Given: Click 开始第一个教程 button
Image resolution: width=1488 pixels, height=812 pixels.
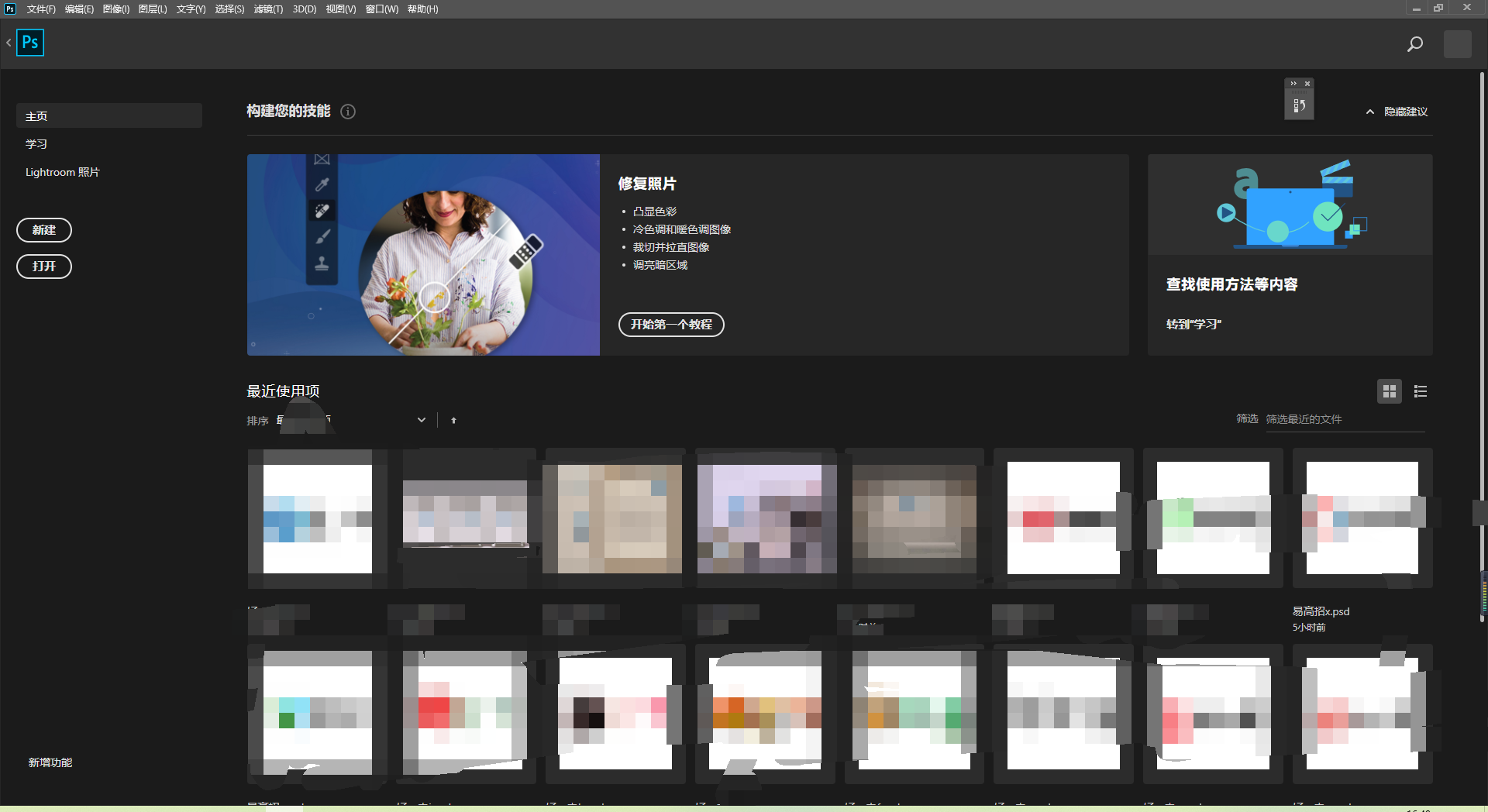Looking at the screenshot, I should (x=671, y=325).
